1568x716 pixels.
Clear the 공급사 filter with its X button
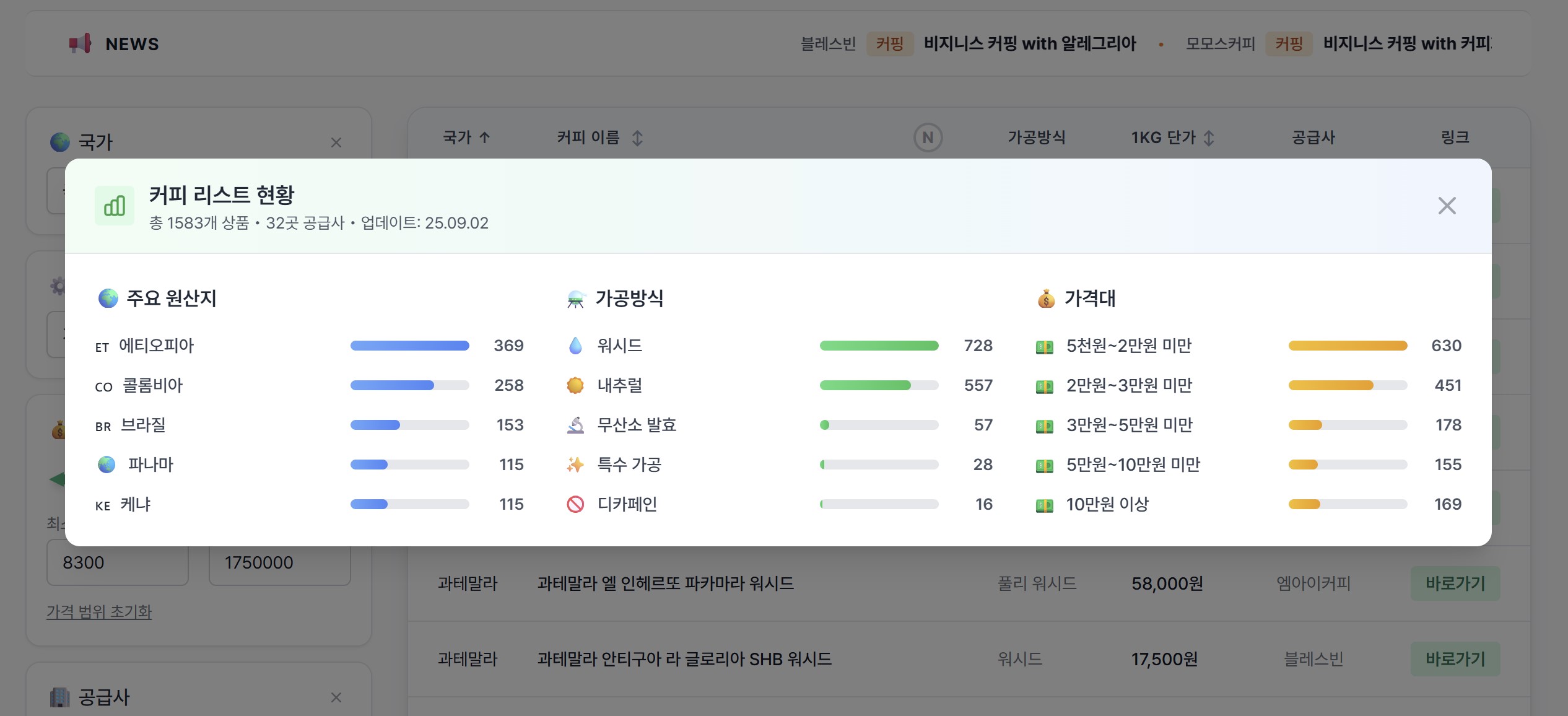pos(336,697)
